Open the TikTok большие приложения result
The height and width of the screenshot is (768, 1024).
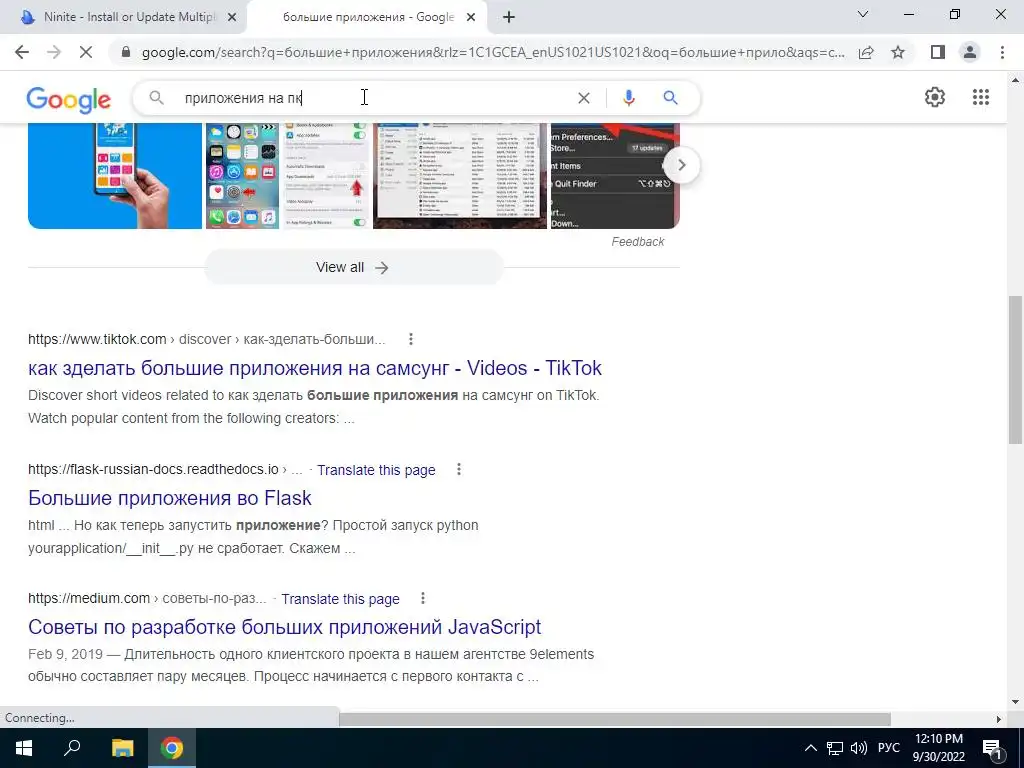click(315, 368)
